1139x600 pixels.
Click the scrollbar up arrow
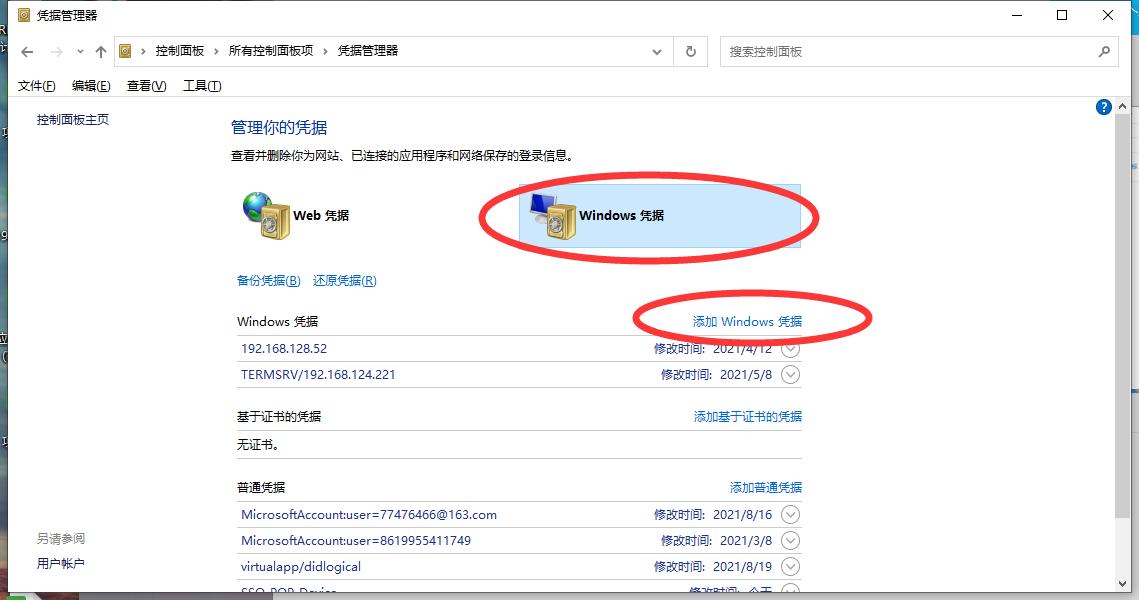pyautogui.click(x=1123, y=106)
